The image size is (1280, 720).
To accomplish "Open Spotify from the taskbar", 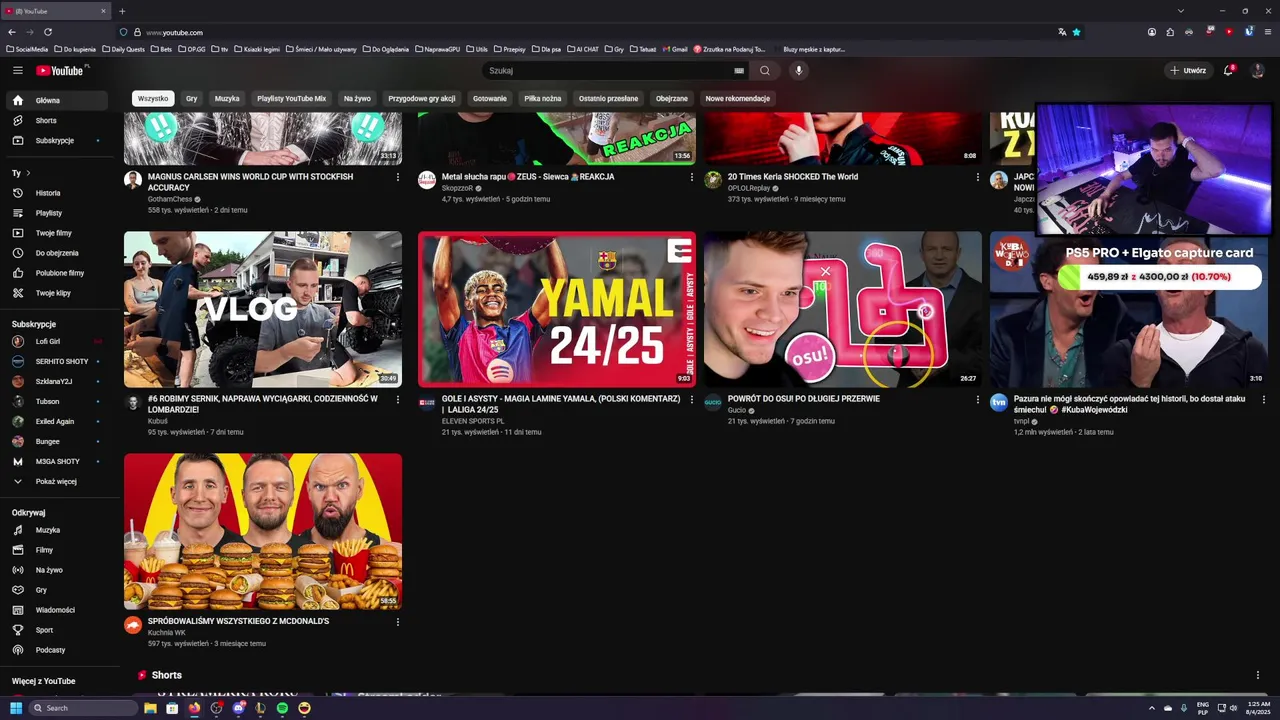I will [282, 708].
